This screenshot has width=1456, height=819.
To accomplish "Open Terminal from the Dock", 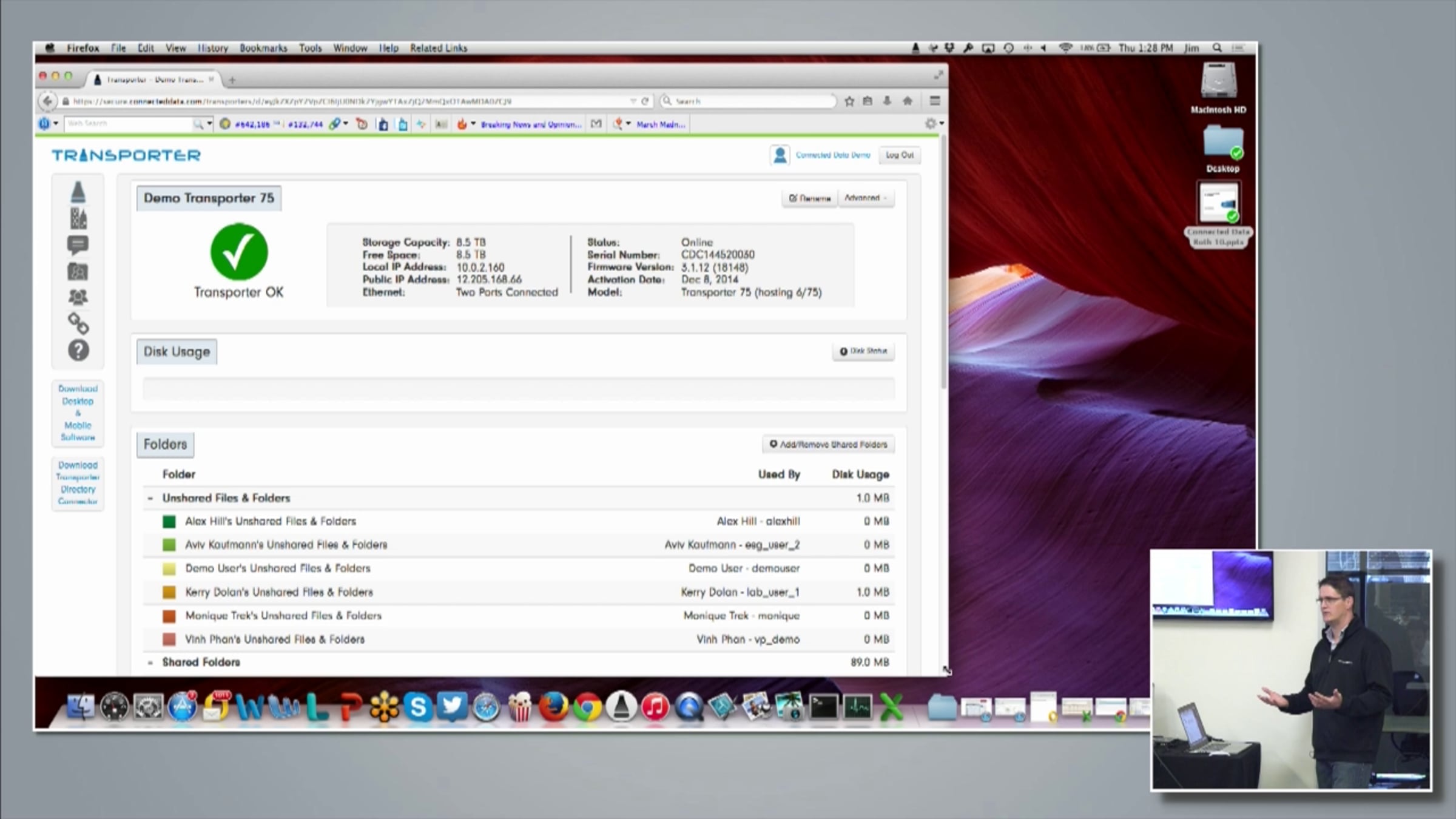I will click(x=824, y=707).
